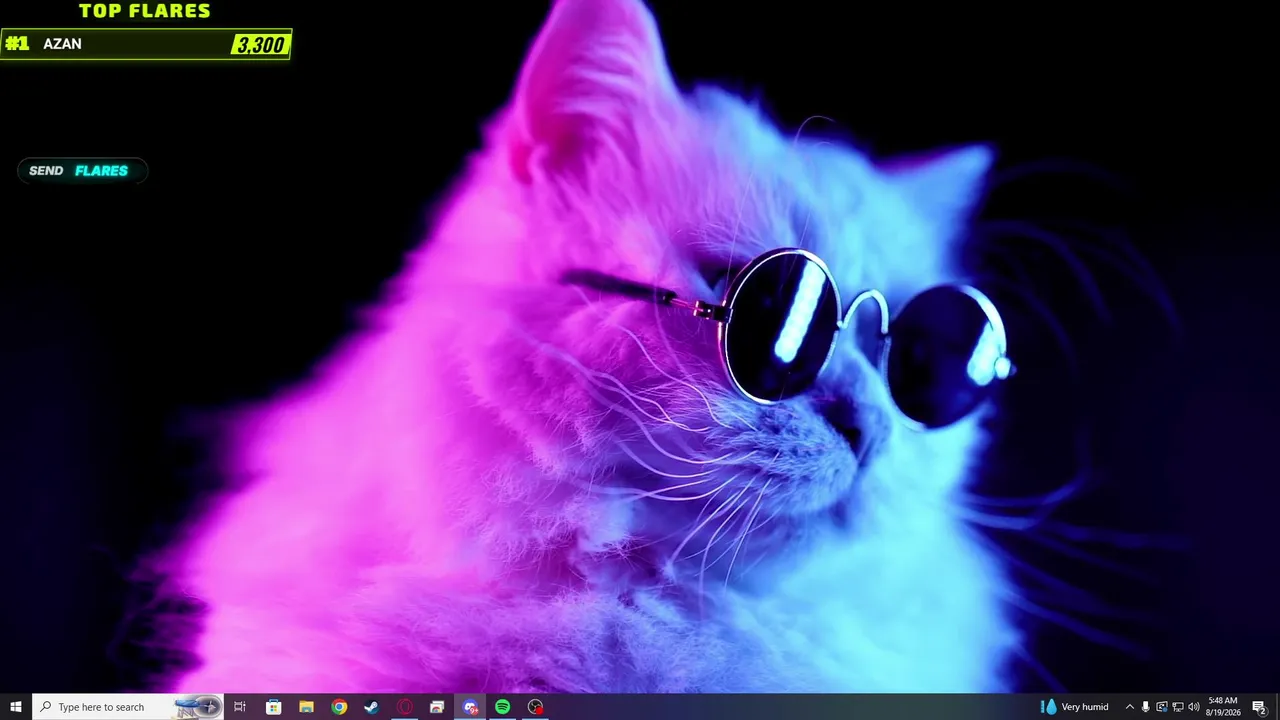Open the volume control in the tray

(1194, 707)
